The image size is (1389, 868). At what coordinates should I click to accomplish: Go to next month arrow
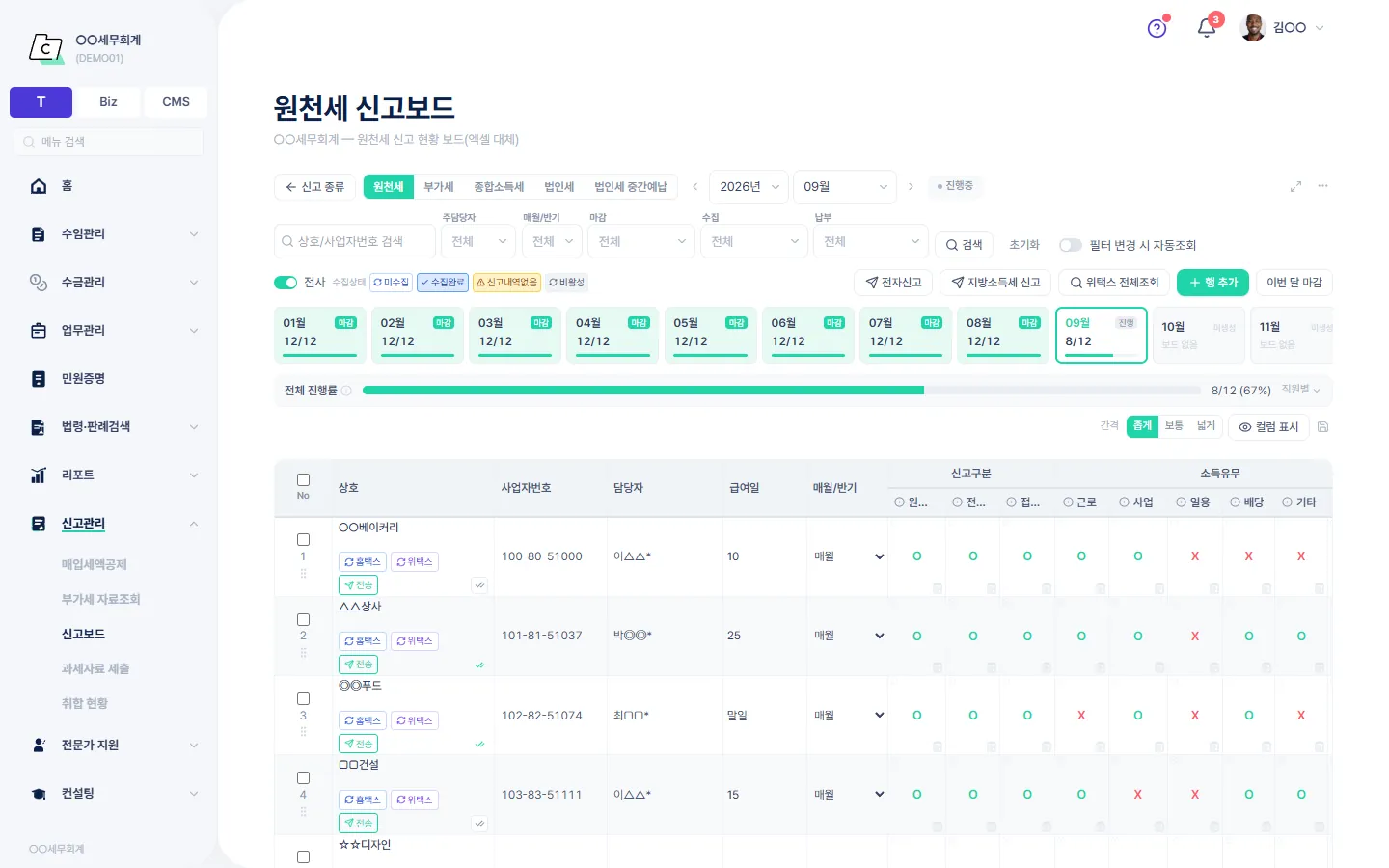(x=911, y=187)
